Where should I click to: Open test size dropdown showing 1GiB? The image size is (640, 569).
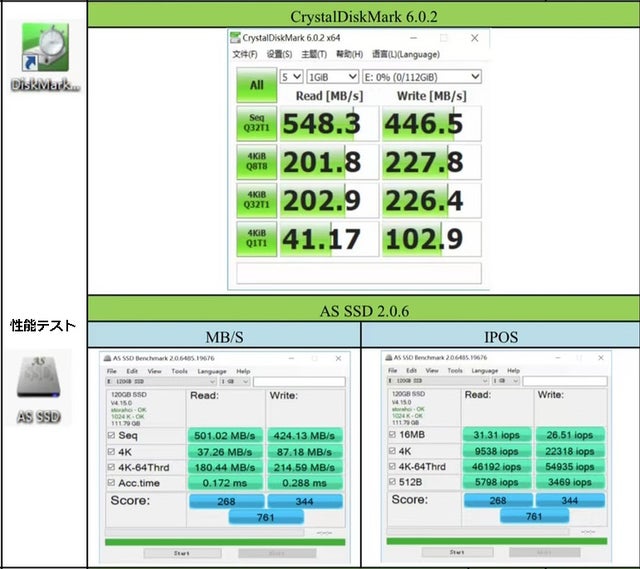click(332, 77)
